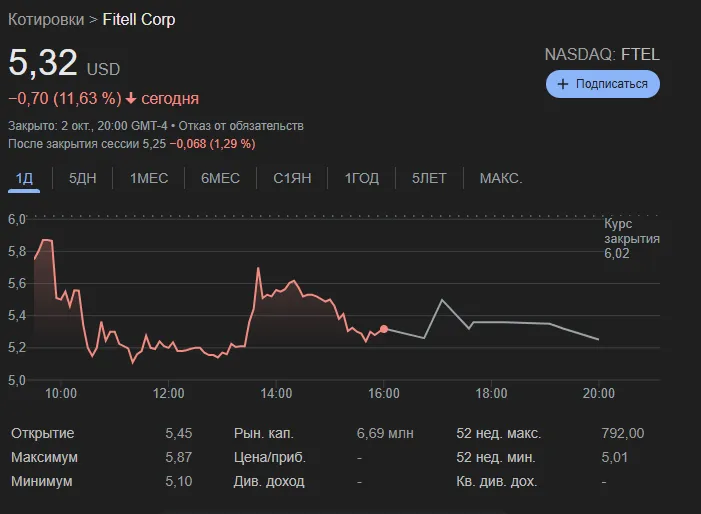Image resolution: width=701 pixels, height=514 pixels.
Task: Click the day low value 5,10
Action: 178,481
